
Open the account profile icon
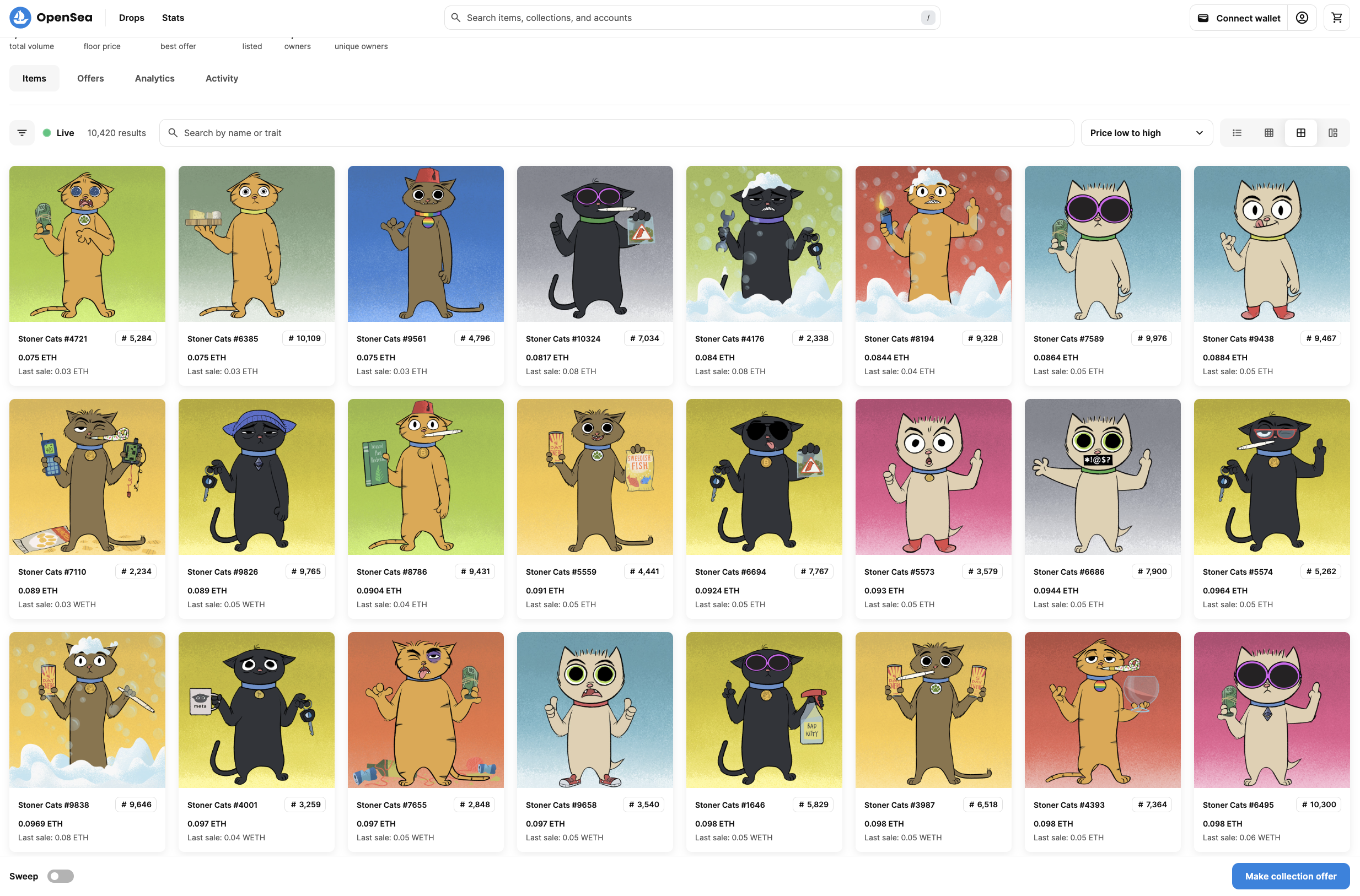pyautogui.click(x=1302, y=18)
